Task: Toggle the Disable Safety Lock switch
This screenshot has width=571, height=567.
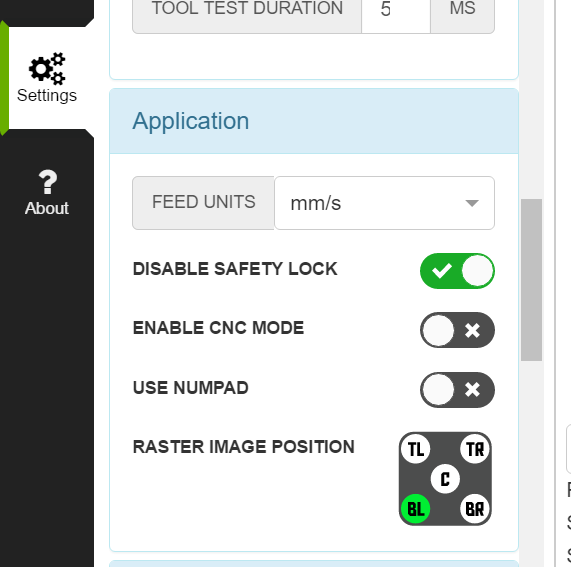Action: tap(457, 271)
